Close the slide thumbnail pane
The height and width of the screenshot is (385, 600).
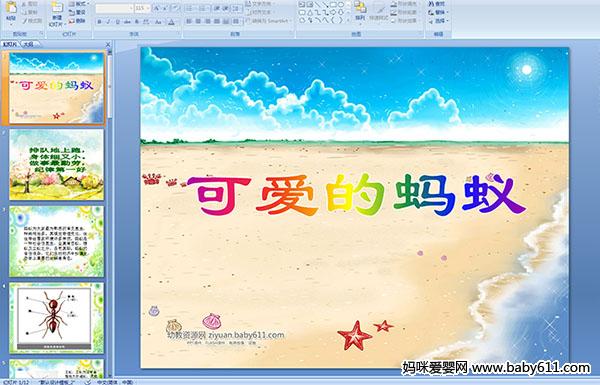(x=108, y=44)
